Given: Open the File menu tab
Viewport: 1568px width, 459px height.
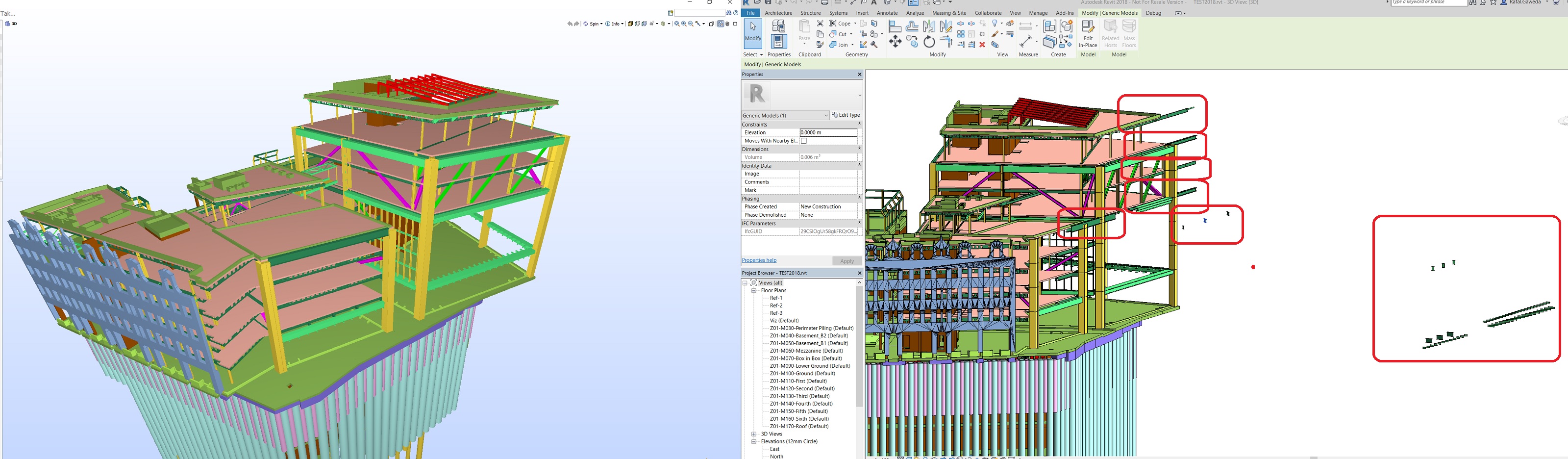Looking at the screenshot, I should 750,13.
